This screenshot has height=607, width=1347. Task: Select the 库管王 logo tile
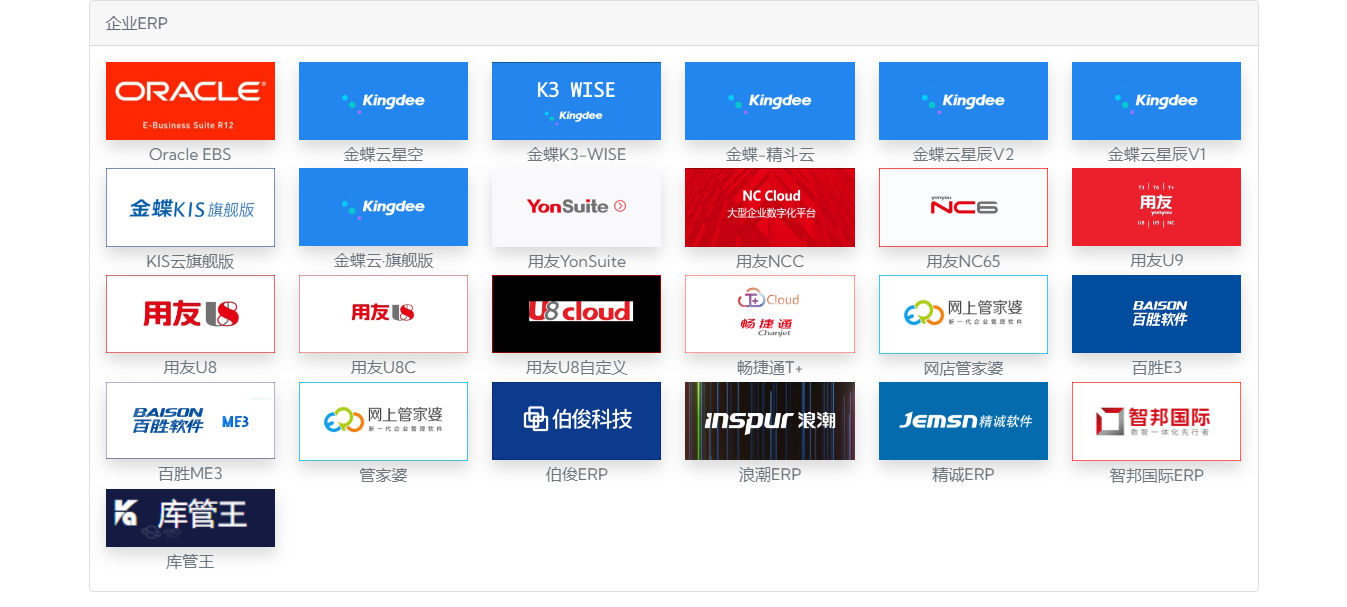[x=190, y=518]
